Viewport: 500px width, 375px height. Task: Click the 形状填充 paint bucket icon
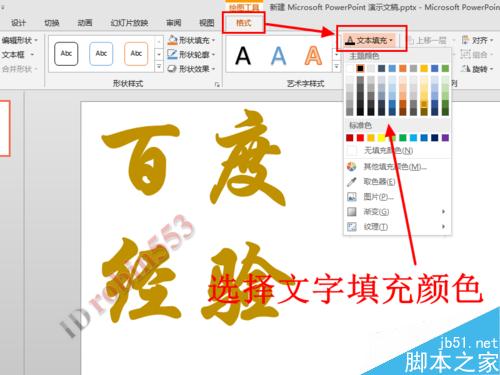pyautogui.click(x=172, y=40)
